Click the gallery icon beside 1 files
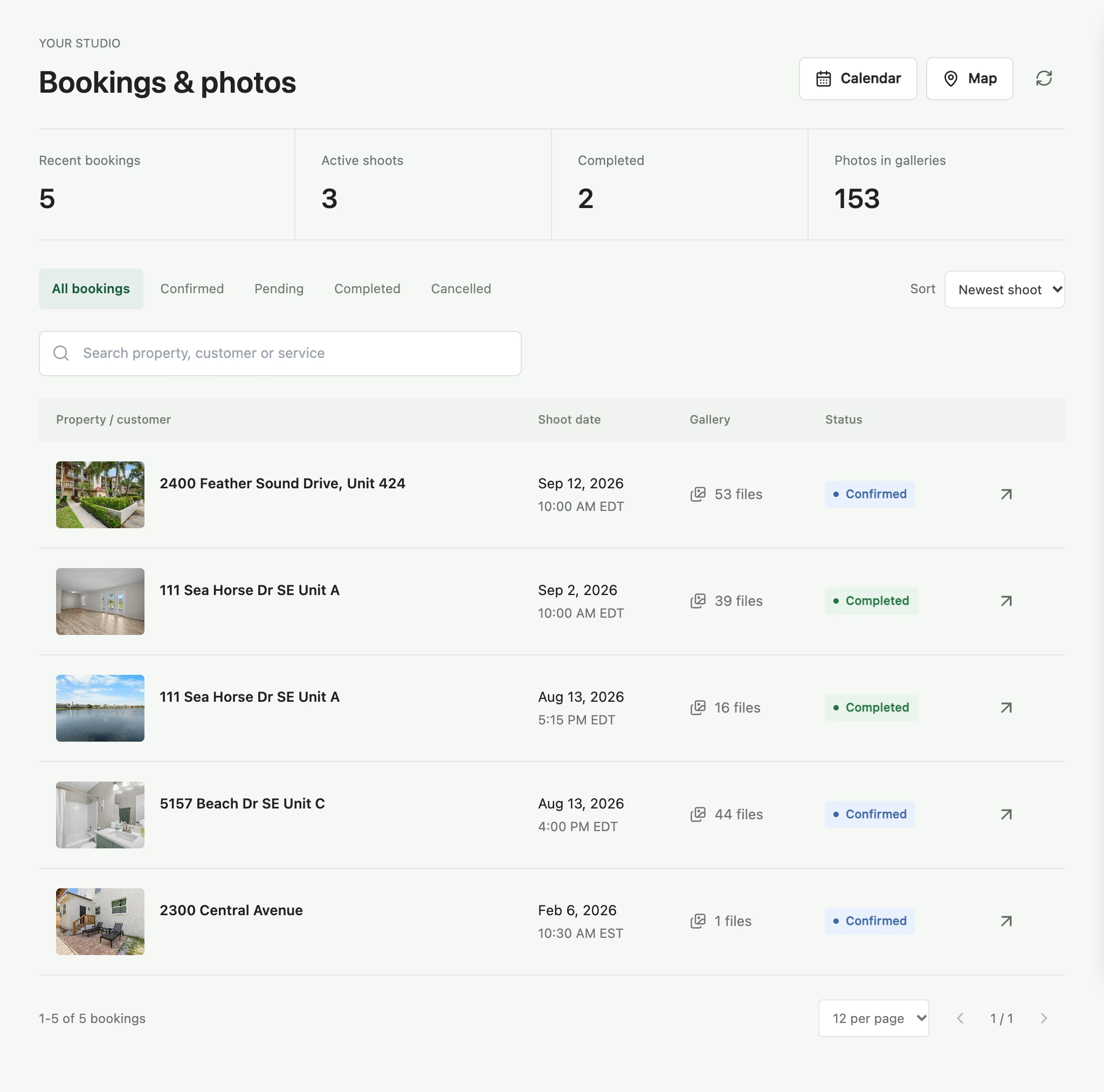Image resolution: width=1104 pixels, height=1092 pixels. (698, 921)
